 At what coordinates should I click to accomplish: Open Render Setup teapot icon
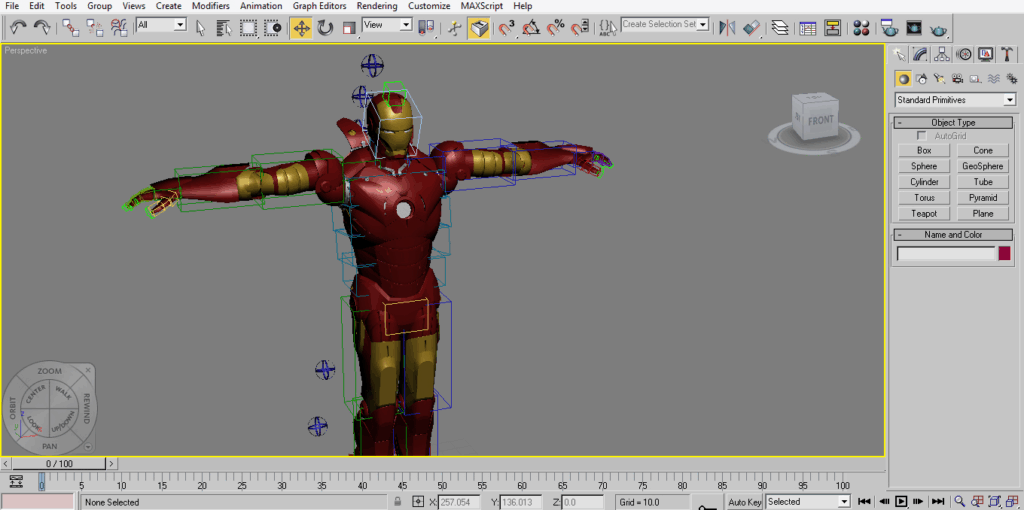[889, 27]
